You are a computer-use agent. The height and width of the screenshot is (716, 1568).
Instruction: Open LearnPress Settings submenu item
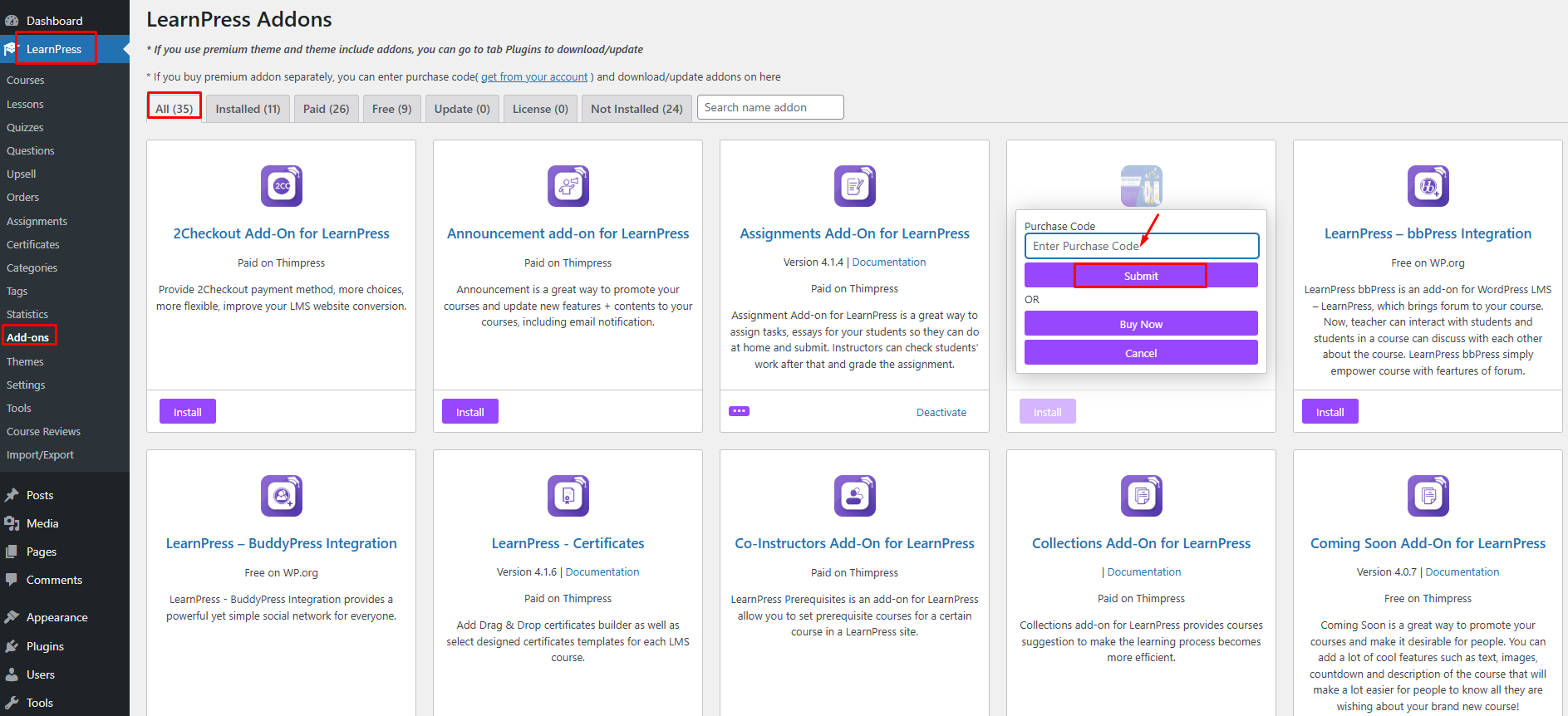click(x=26, y=385)
